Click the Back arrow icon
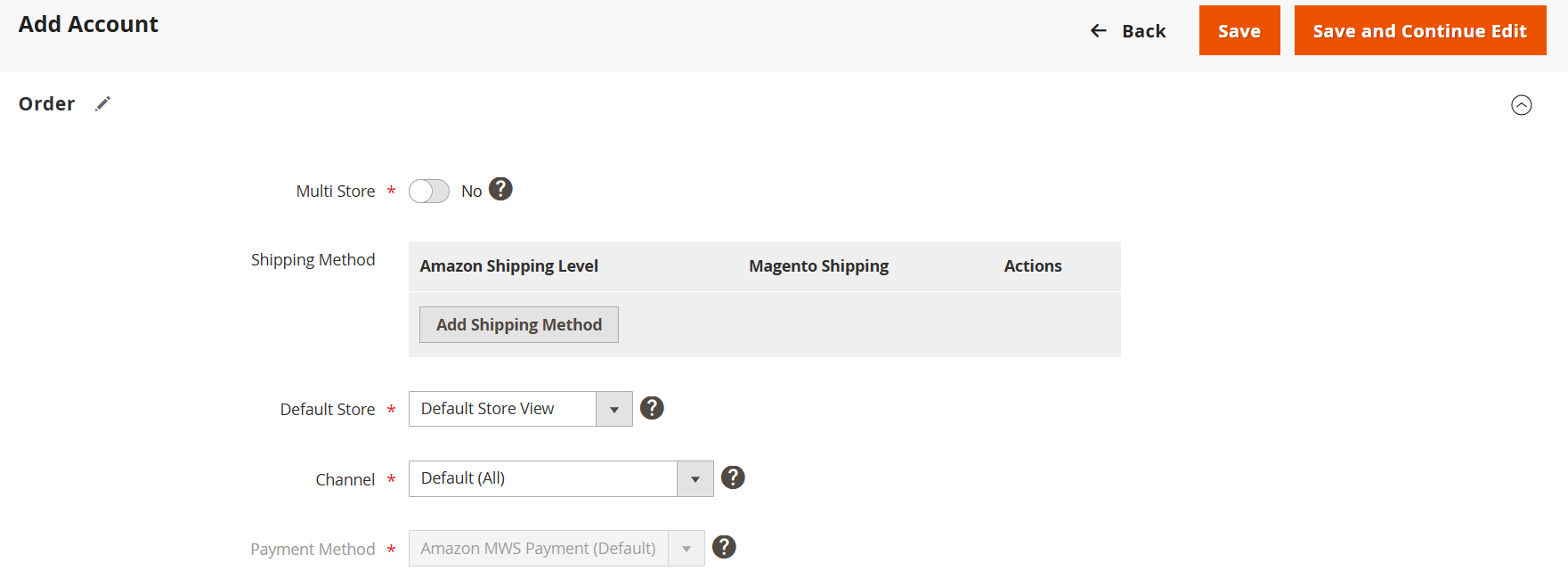 click(x=1099, y=31)
